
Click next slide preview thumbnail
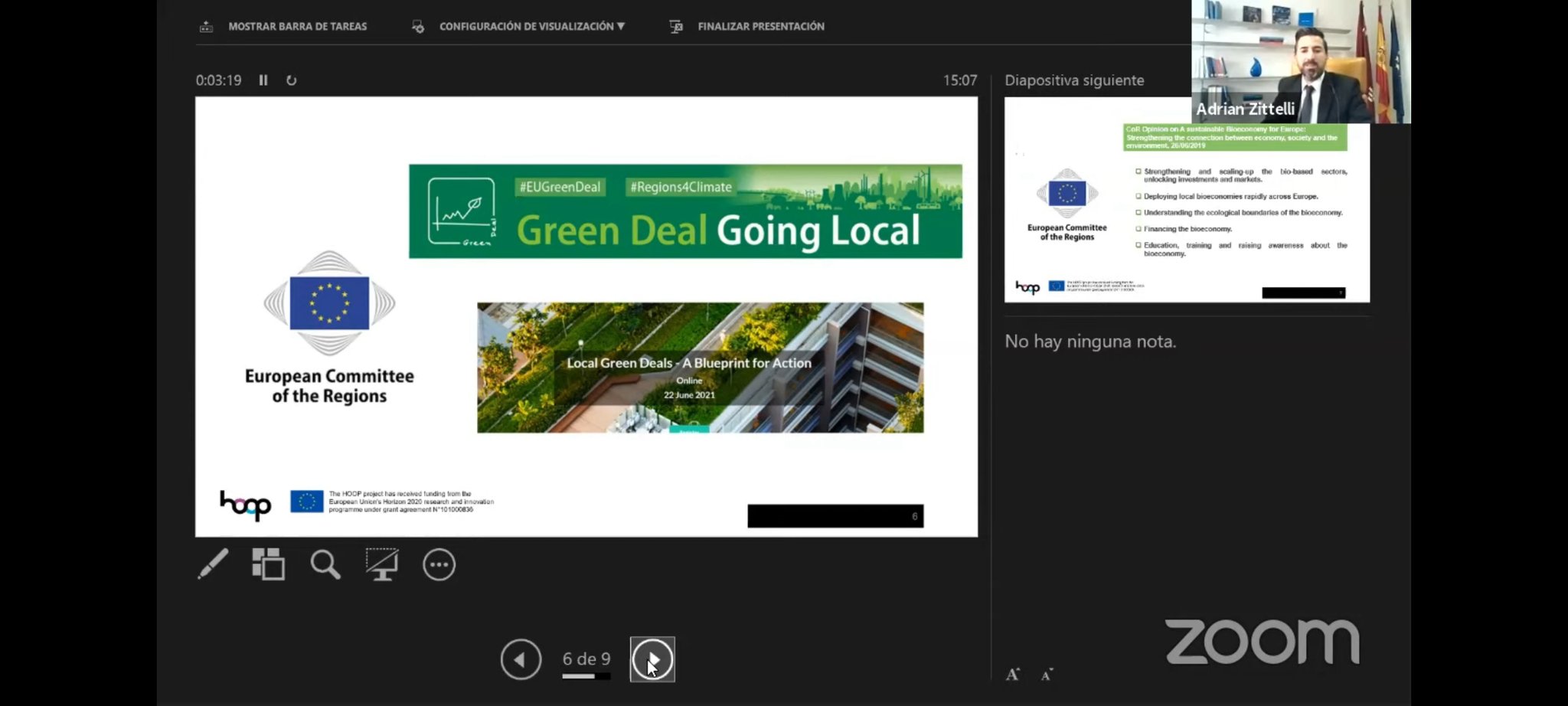pyautogui.click(x=1187, y=200)
